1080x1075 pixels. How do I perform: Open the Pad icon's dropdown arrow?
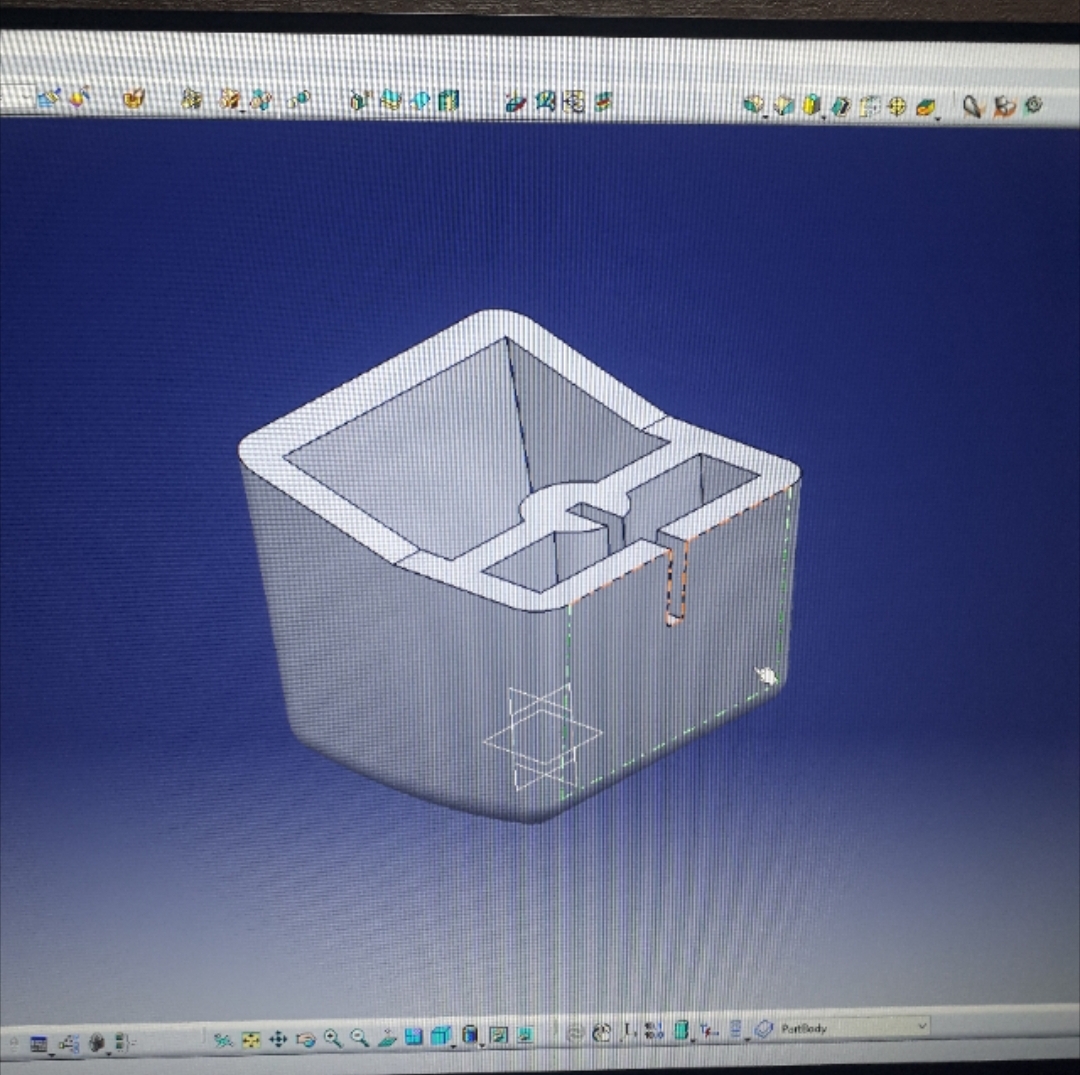[766, 118]
